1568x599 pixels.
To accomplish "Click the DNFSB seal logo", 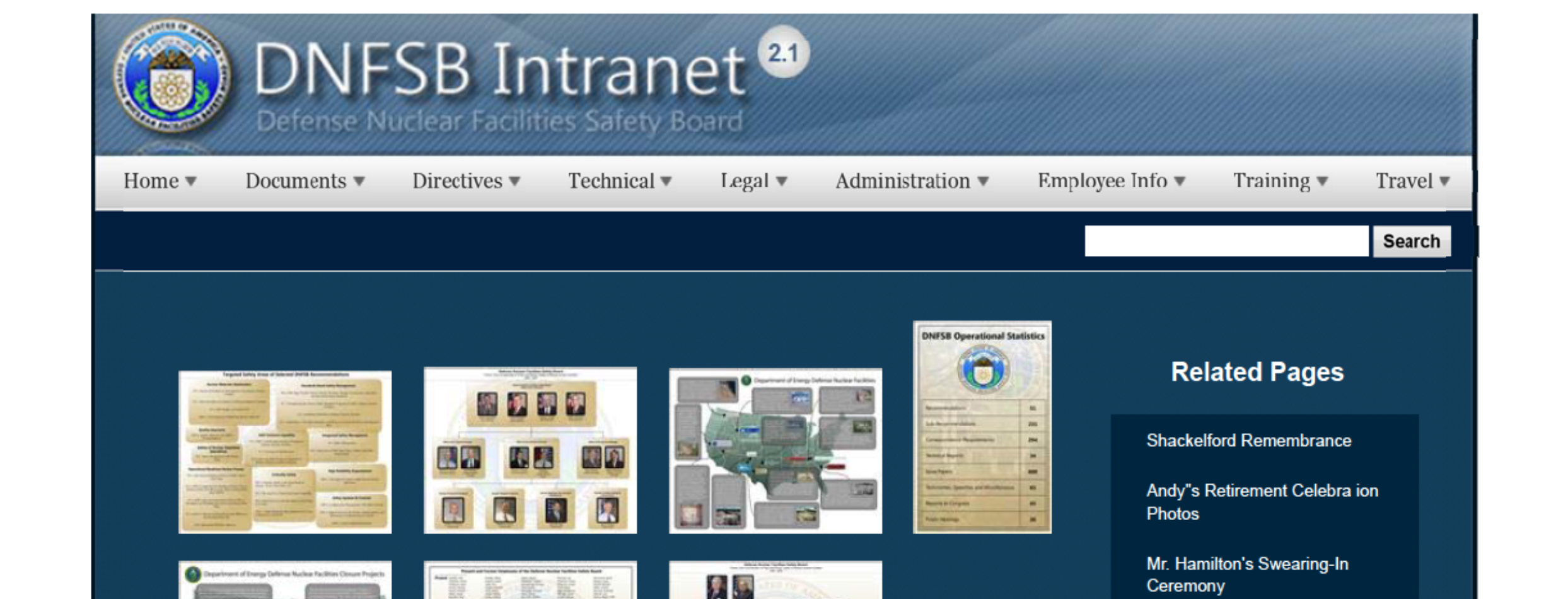I will pos(171,76).
